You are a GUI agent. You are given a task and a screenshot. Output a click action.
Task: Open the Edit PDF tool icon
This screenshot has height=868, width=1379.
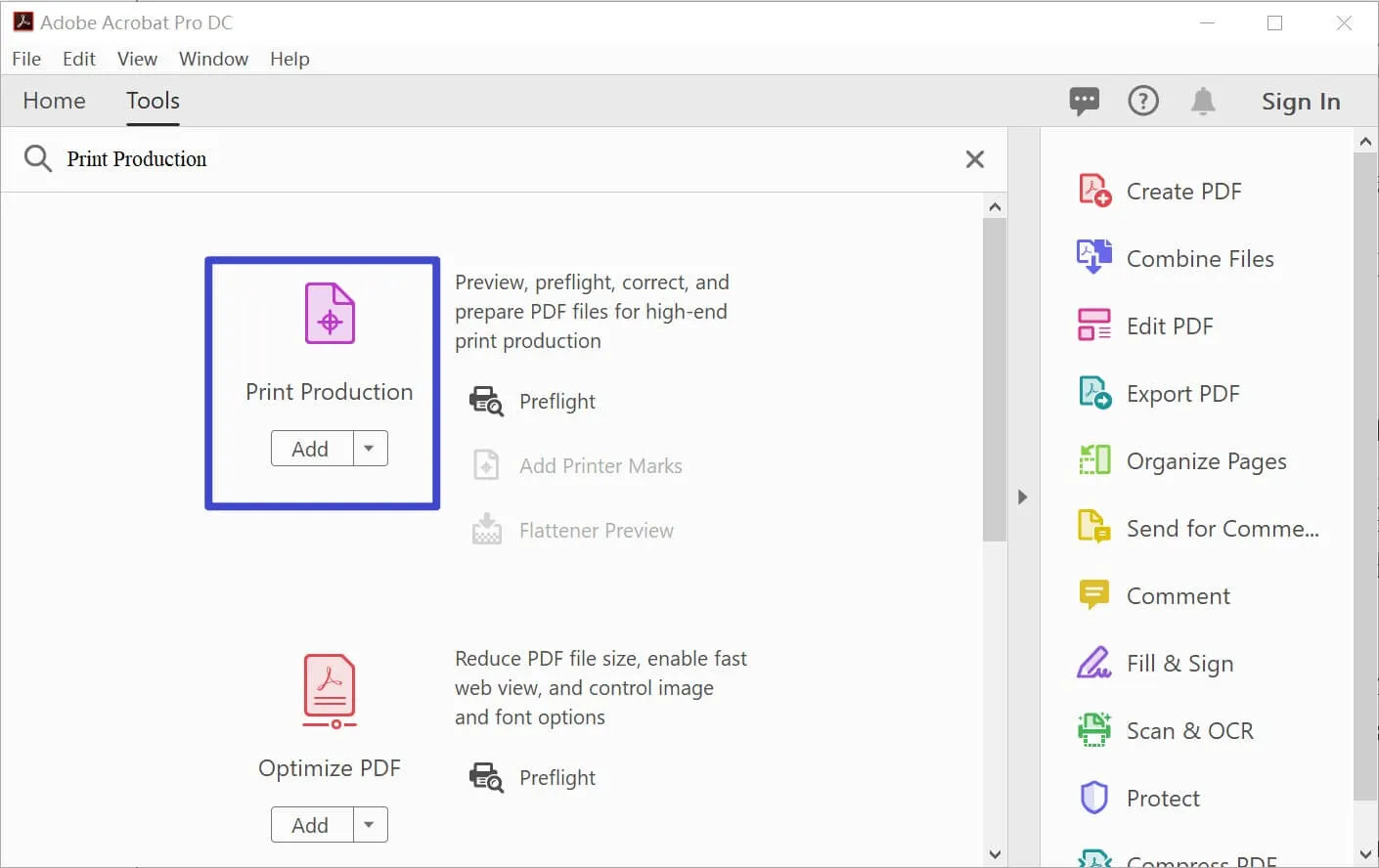pyautogui.click(x=1094, y=325)
